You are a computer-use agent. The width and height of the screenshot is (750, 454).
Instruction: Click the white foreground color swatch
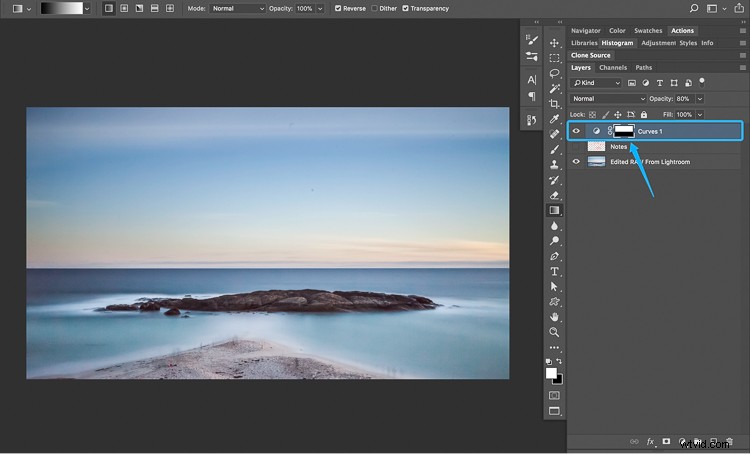tap(551, 373)
